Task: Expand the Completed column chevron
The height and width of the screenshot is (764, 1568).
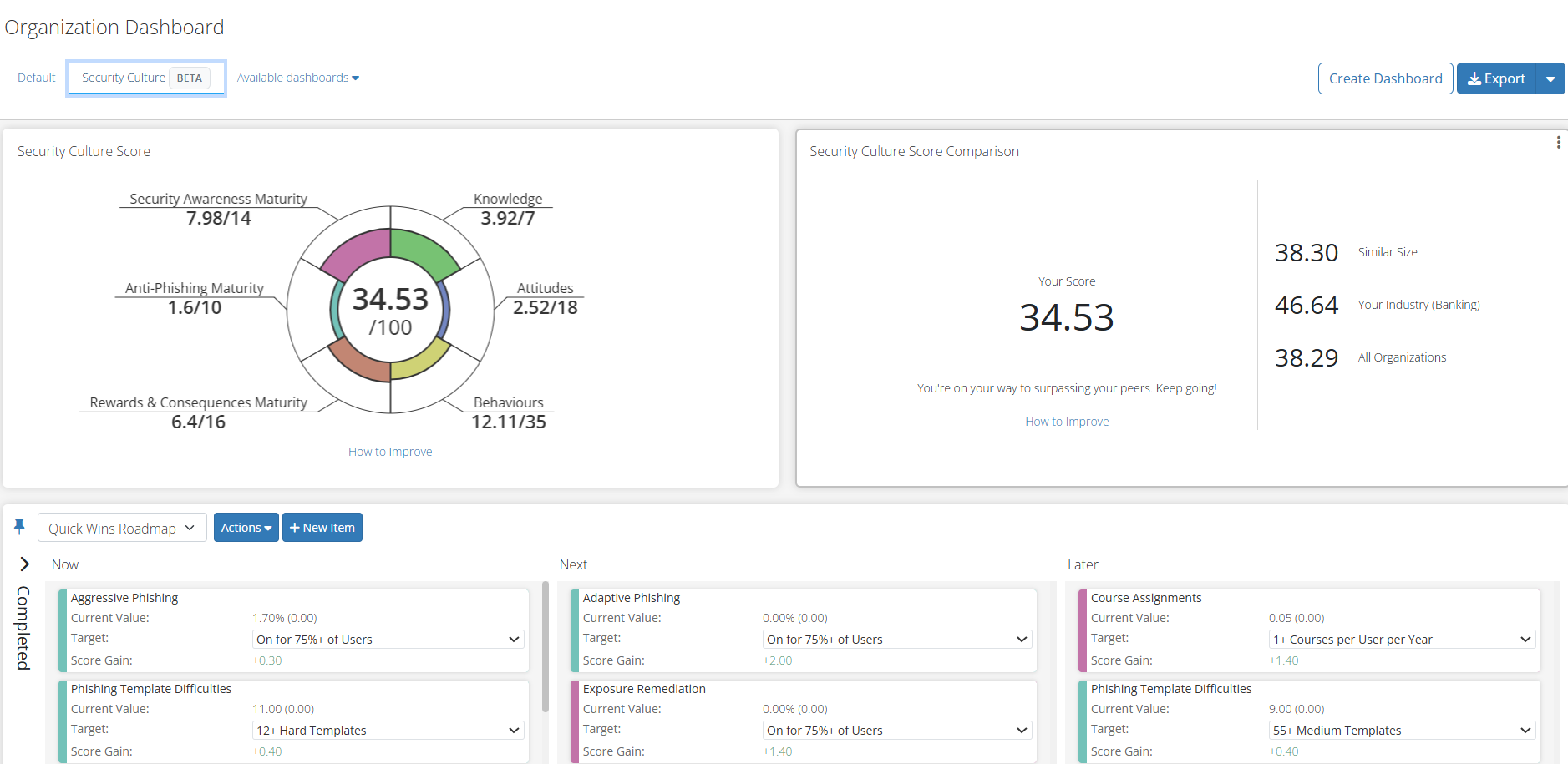Action: point(25,564)
